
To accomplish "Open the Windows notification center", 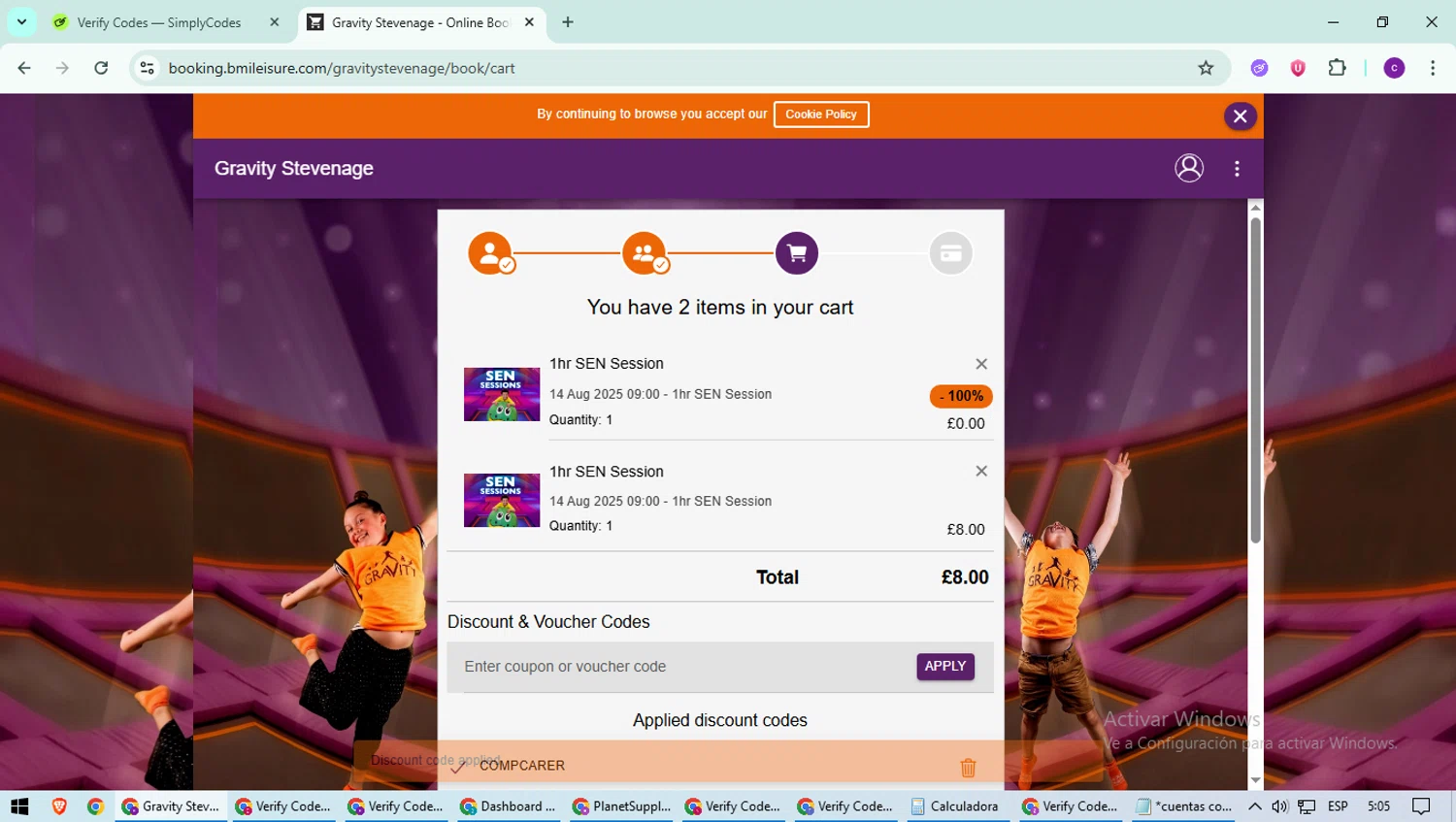I will pos(1421,806).
